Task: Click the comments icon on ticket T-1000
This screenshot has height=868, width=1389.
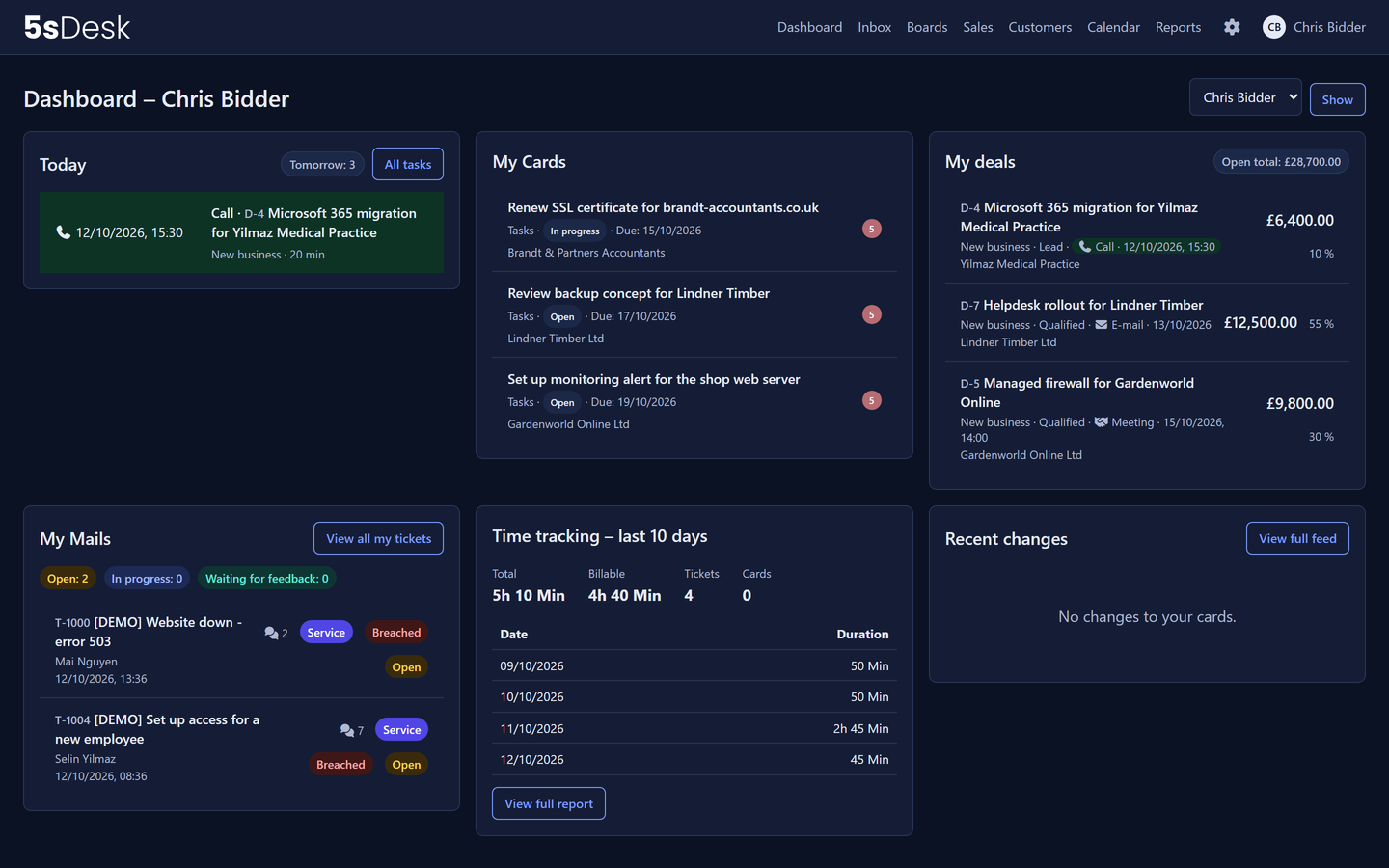Action: pyautogui.click(x=271, y=633)
